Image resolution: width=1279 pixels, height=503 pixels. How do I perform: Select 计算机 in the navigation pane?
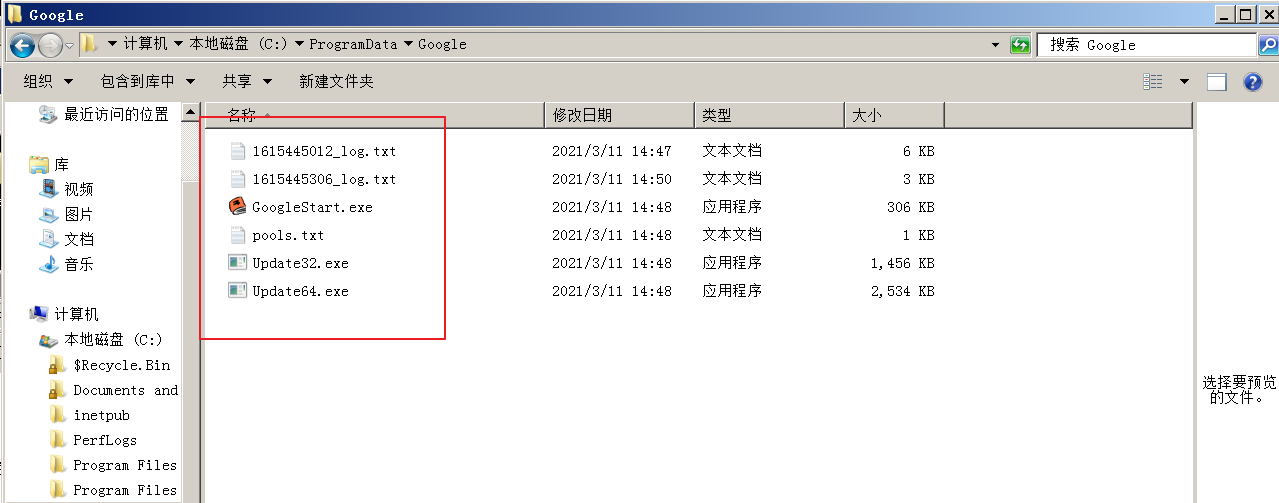[x=76, y=314]
